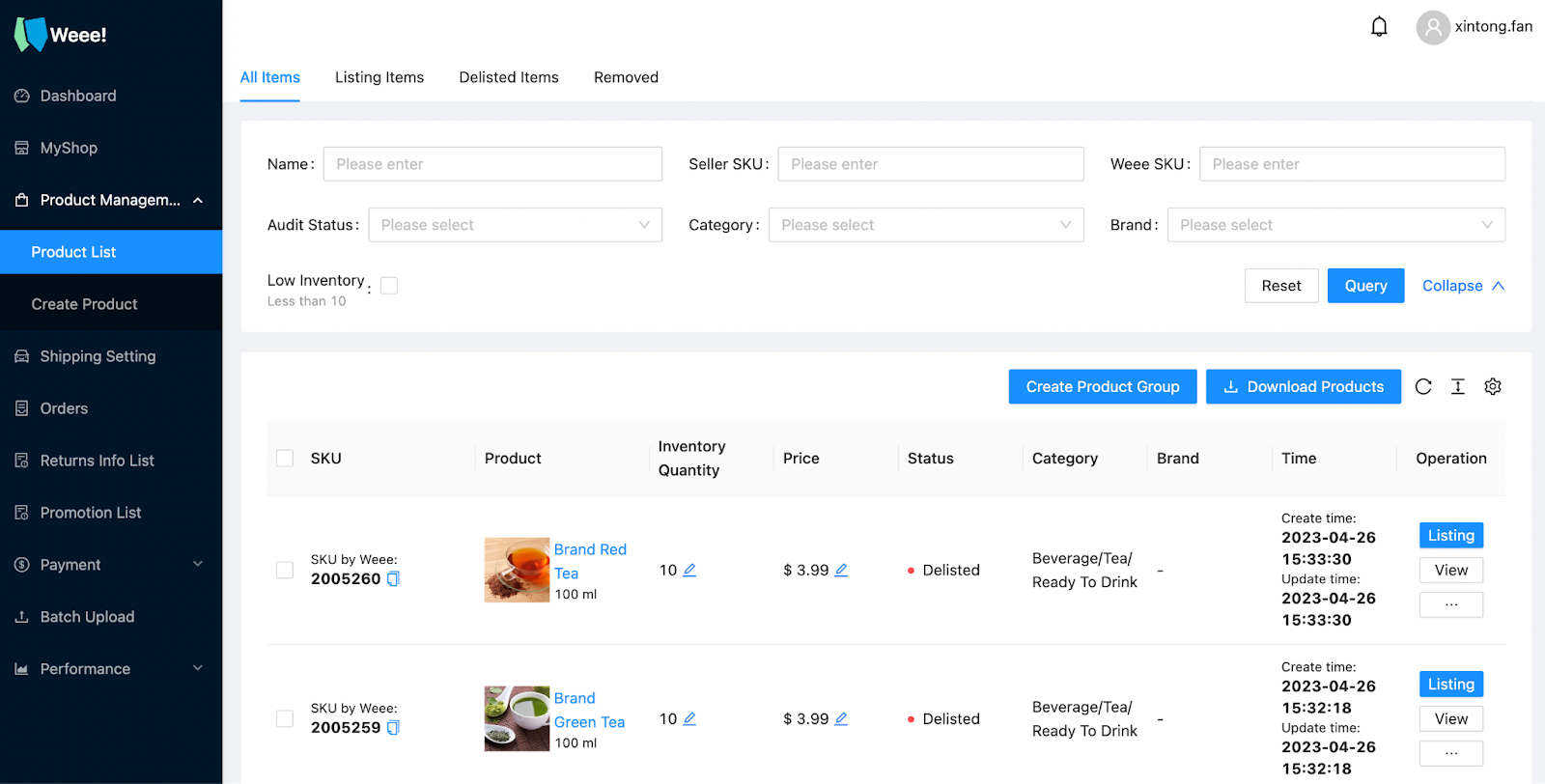Check the row for SKU 2005260
This screenshot has height=784, width=1545.
point(285,571)
